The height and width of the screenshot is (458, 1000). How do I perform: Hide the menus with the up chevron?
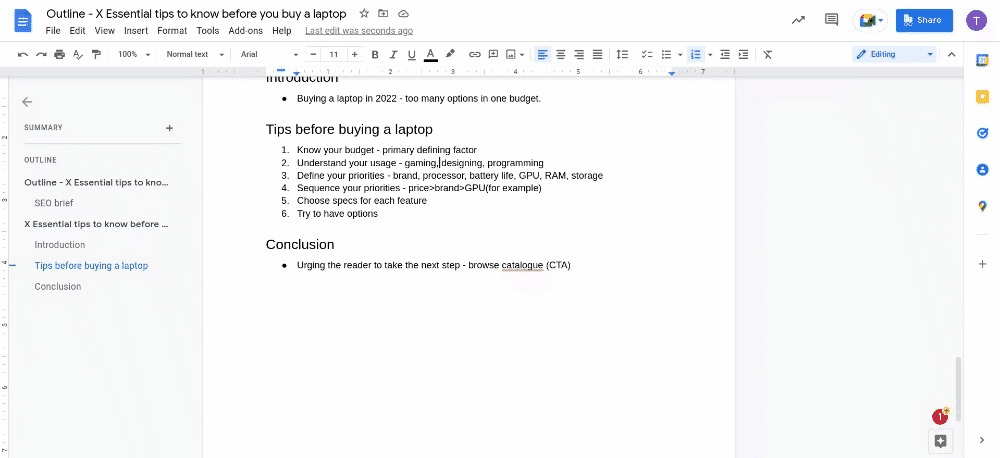952,55
